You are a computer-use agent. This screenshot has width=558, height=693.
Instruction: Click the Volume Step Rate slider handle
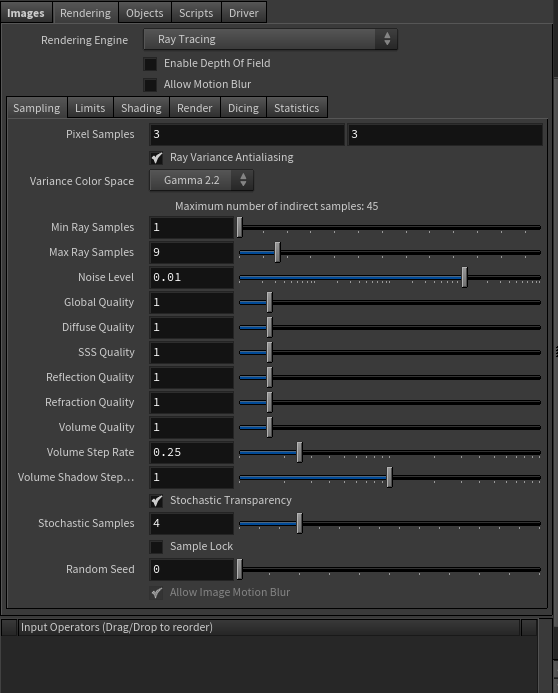(x=300, y=452)
